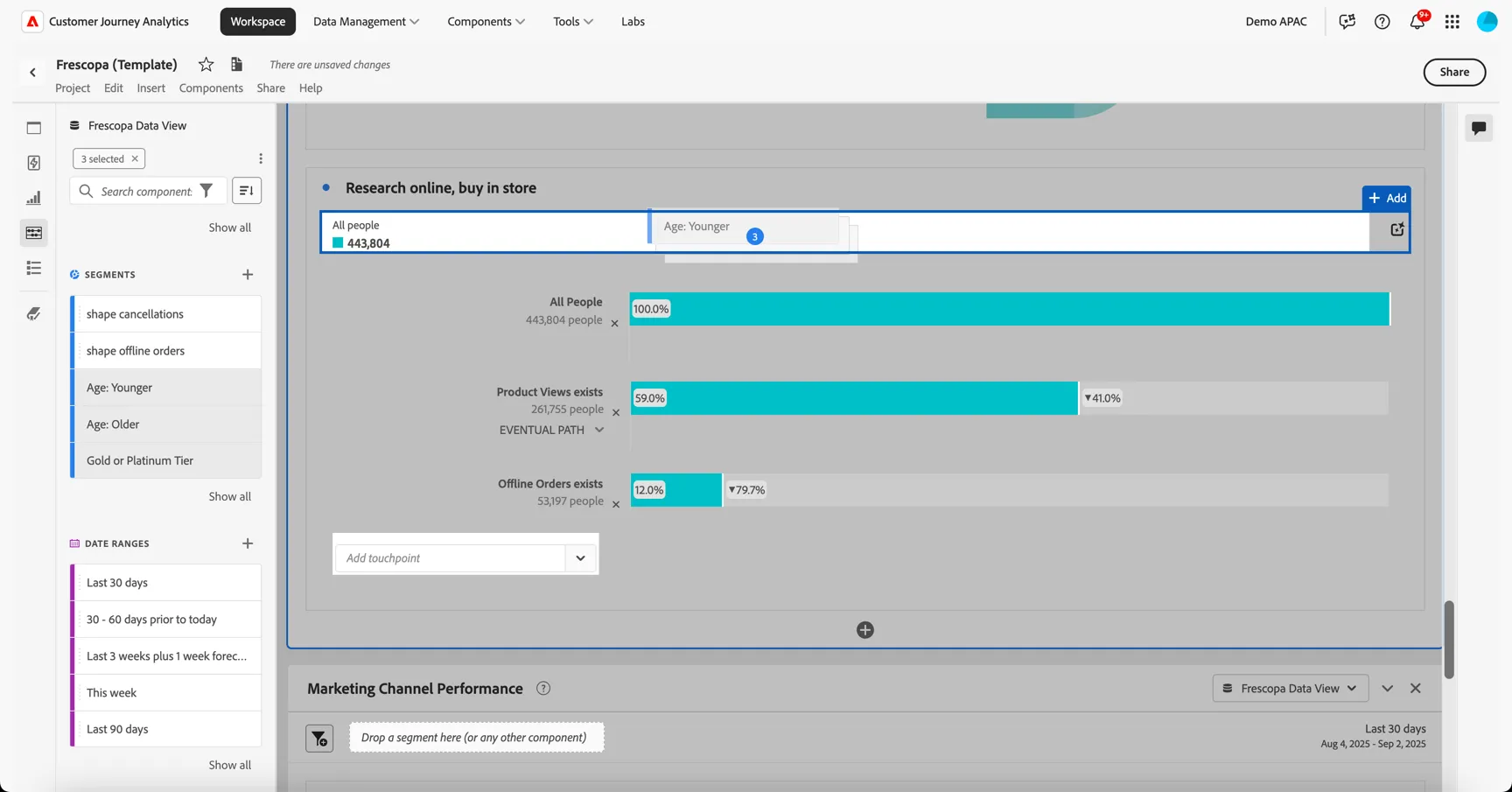Go back using the left chevron
This screenshot has width=1512, height=792.
pyautogui.click(x=32, y=73)
